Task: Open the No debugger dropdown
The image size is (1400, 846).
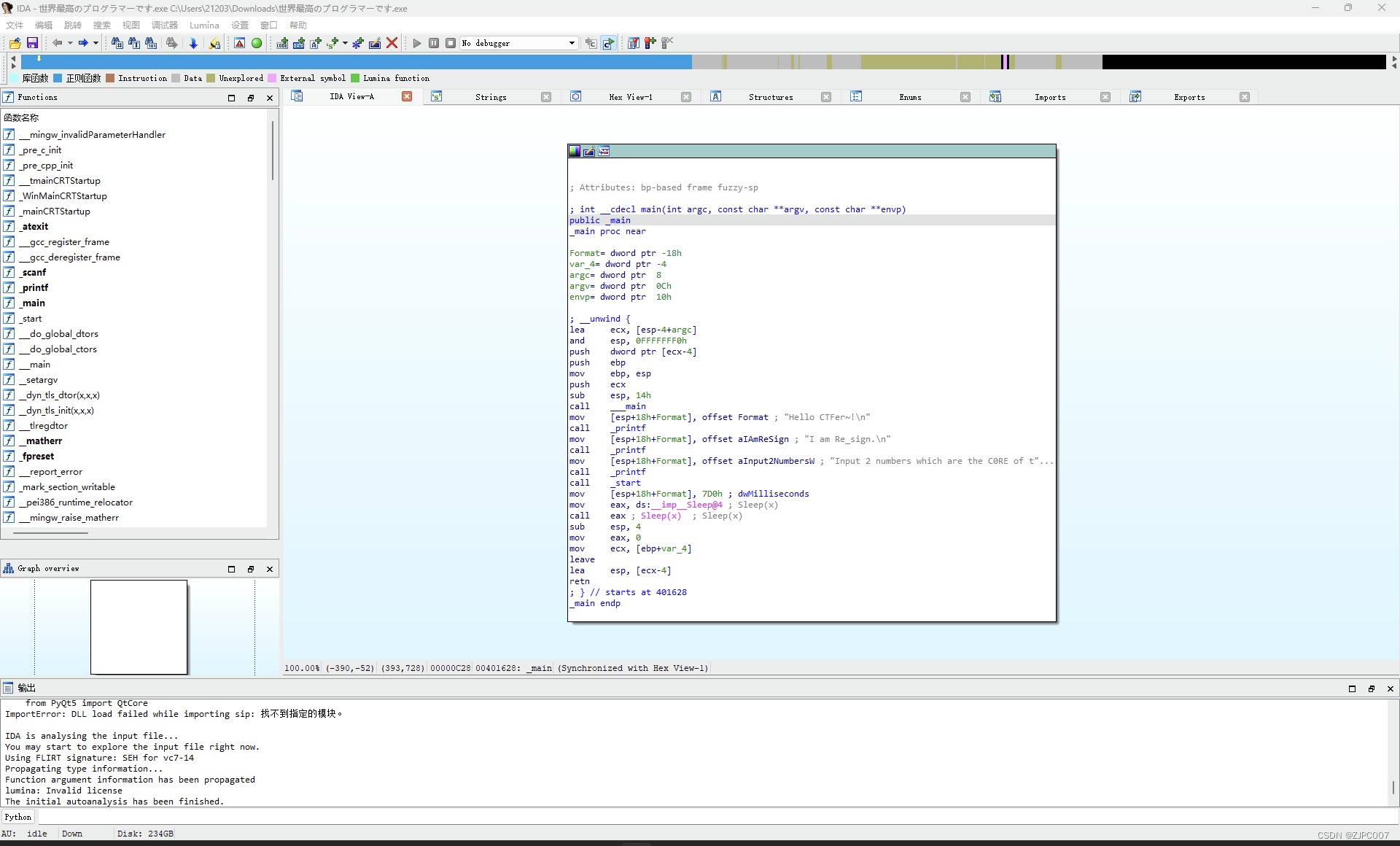Action: [x=572, y=44]
